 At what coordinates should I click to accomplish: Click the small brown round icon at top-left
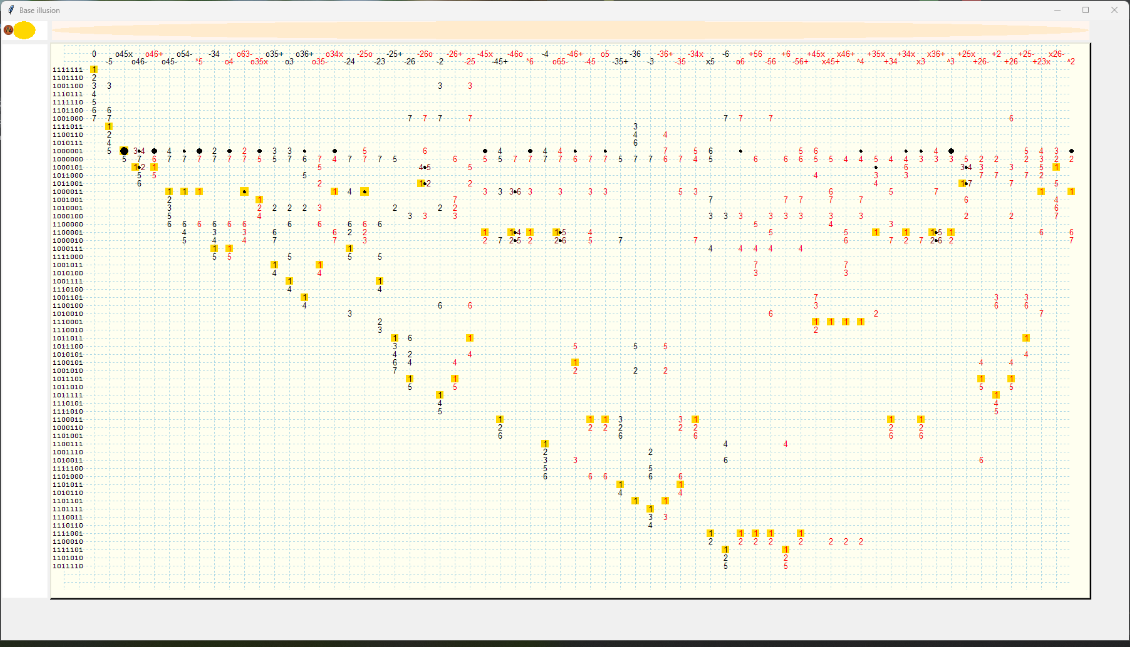coord(8,31)
